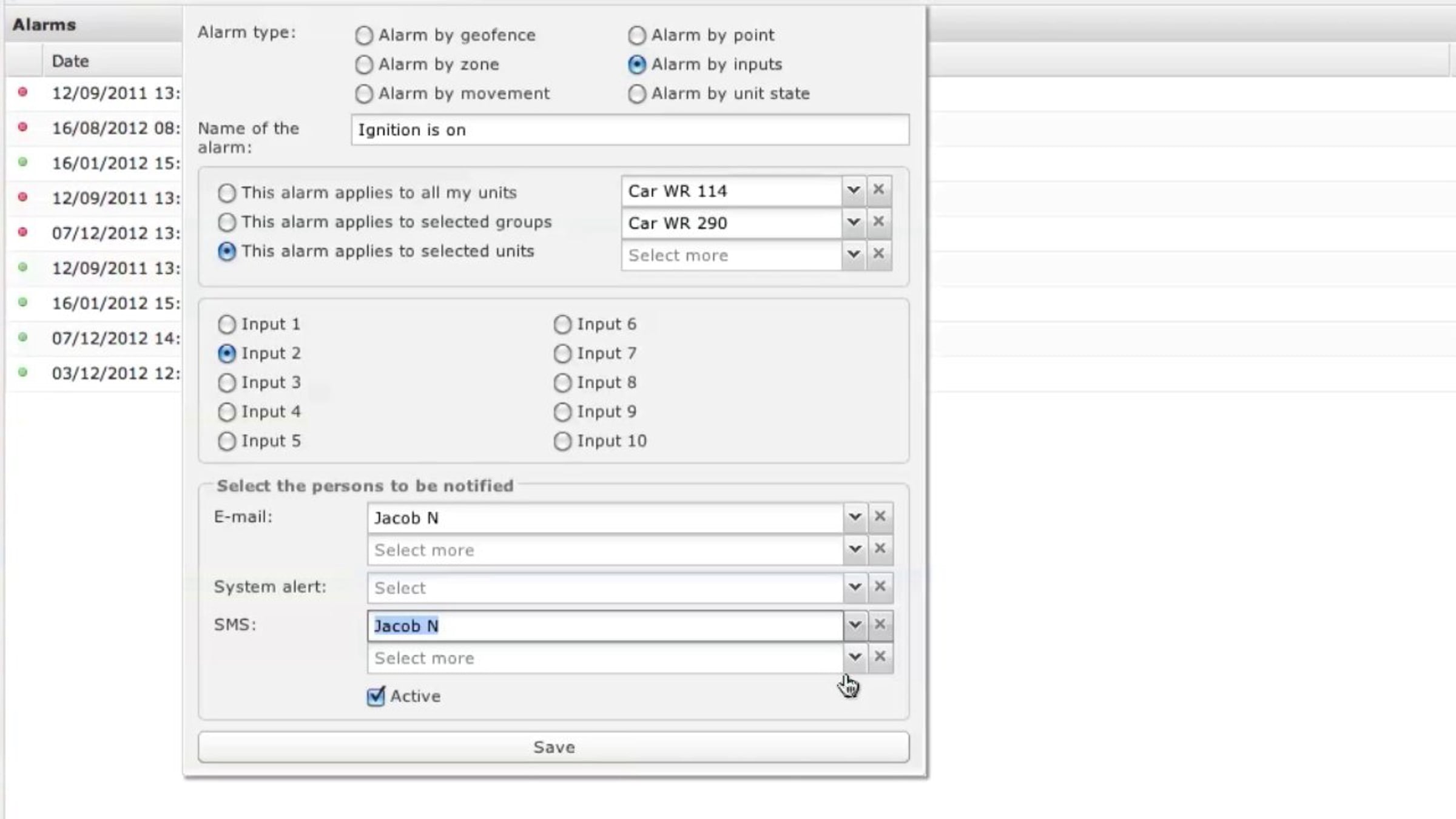This screenshot has height=819, width=1456.
Task: Click the Date column header
Action: click(x=70, y=61)
